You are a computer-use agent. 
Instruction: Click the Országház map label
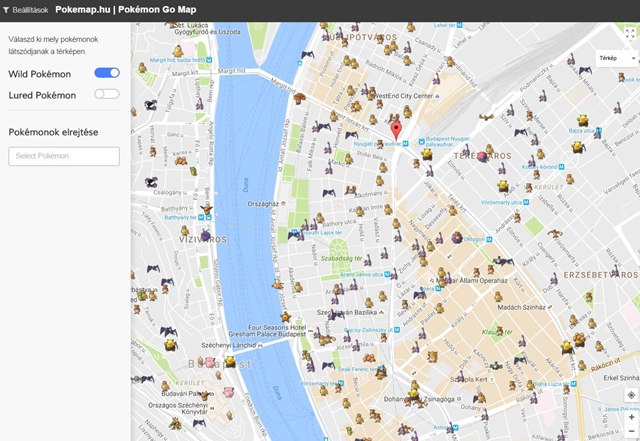(263, 203)
